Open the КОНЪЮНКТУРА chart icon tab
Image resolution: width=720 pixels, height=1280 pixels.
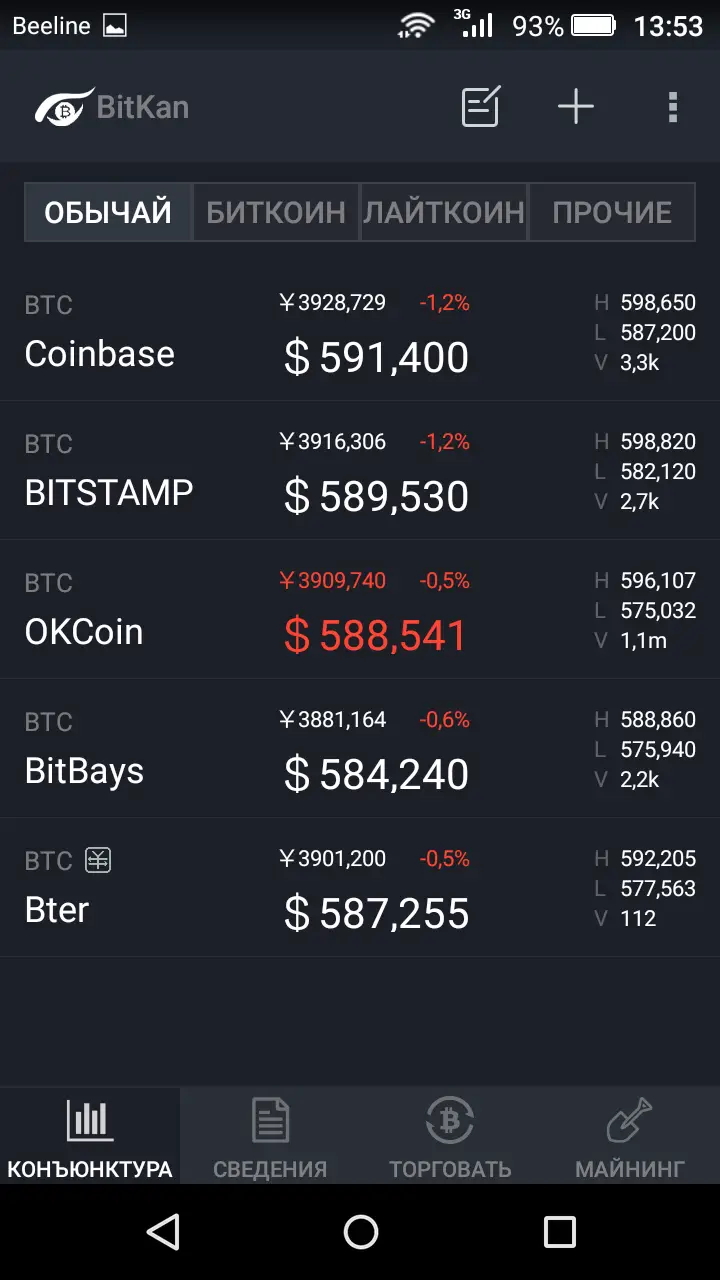[x=90, y=1122]
